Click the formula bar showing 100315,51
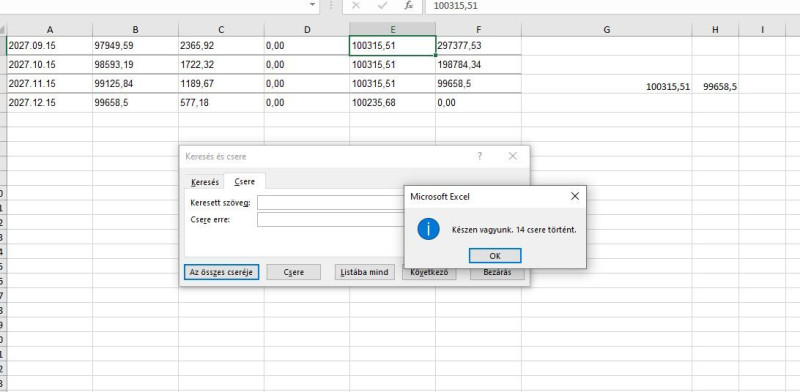Screen dimensions: 800x392 pyautogui.click(x=612, y=6)
